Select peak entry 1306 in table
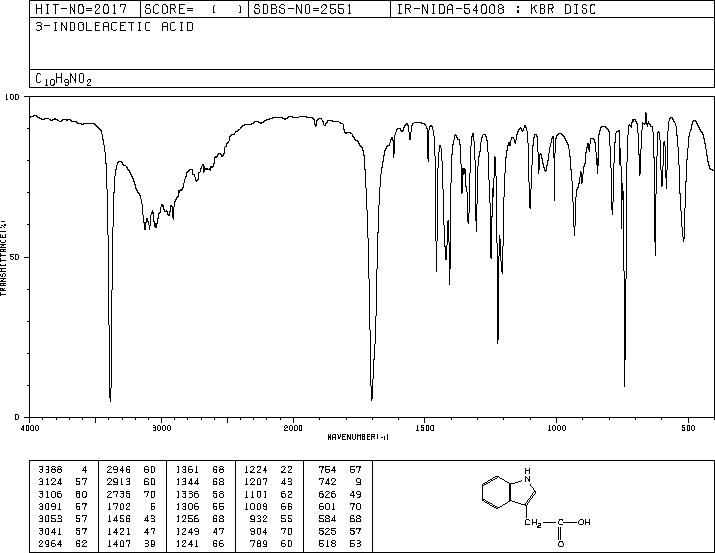The image size is (715, 553). (200, 506)
